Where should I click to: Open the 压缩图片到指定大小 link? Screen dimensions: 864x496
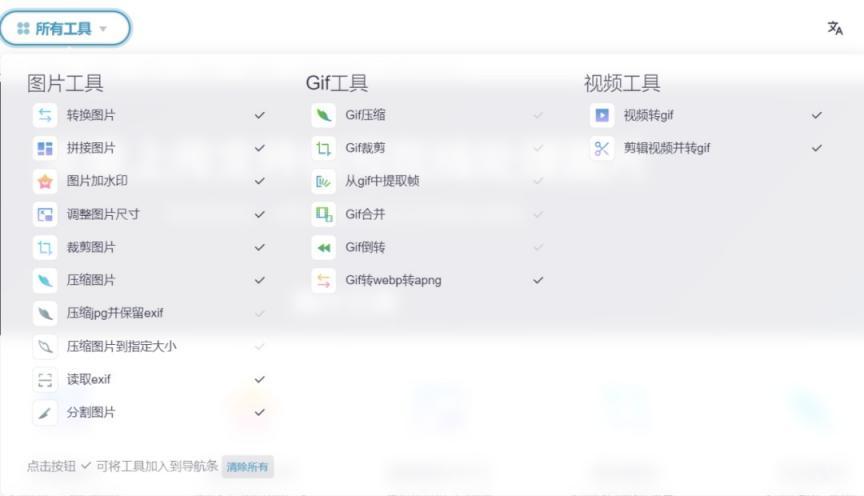121,347
